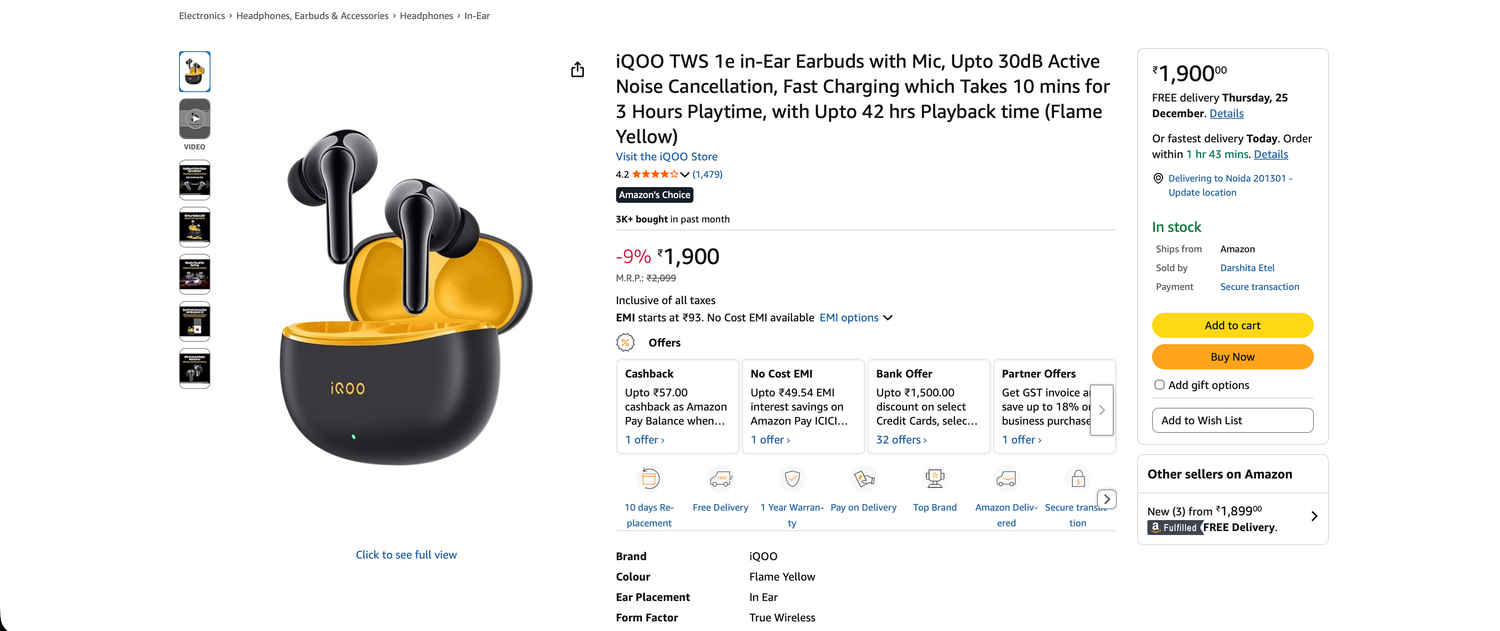
Task: Visit the iQOO Store link
Action: click(x=666, y=157)
